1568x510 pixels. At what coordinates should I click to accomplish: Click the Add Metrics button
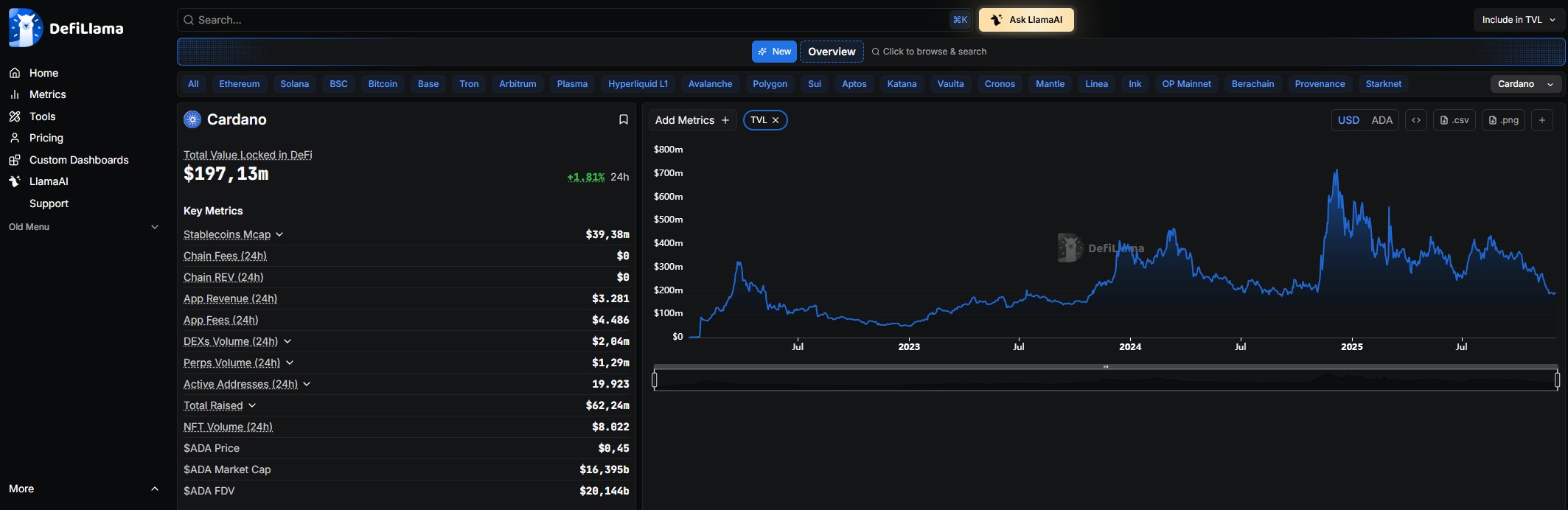click(691, 120)
